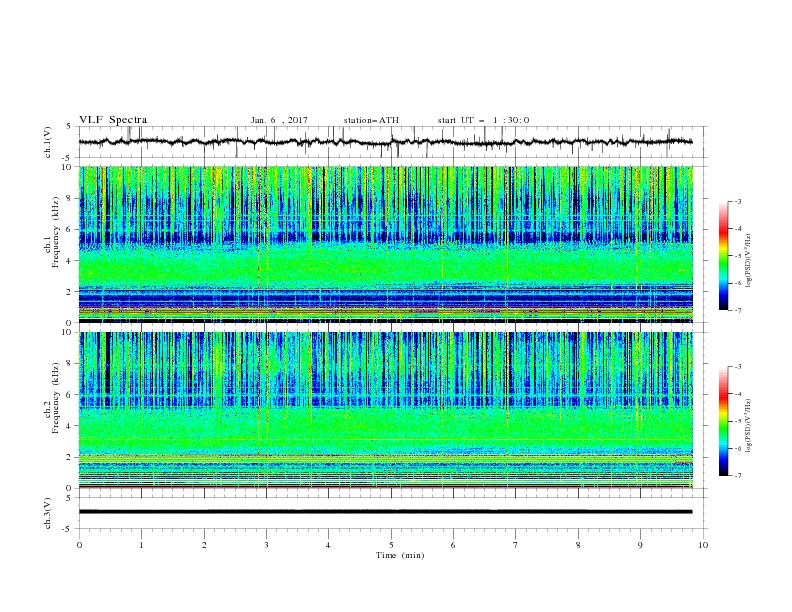This screenshot has width=792, height=612.
Task: Click time axis tick label "2"
Action: coord(204,545)
